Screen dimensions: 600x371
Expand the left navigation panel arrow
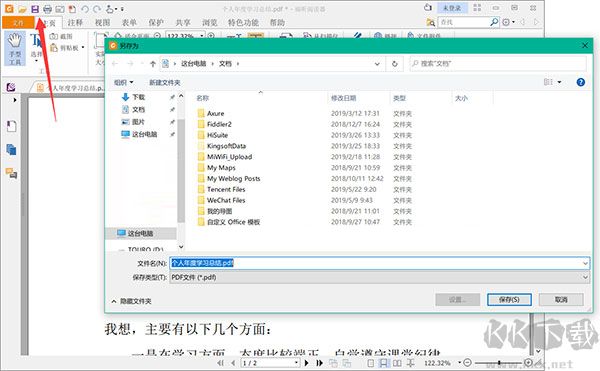(x=15, y=100)
